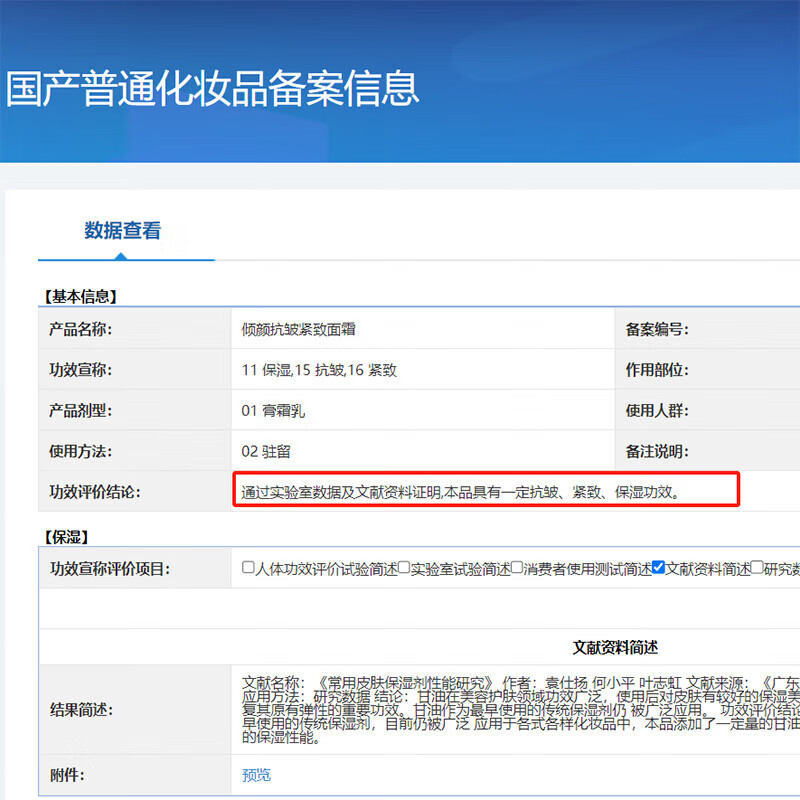Uncheck the 文献资料简述 checkbox
This screenshot has width=800, height=800.
[658, 567]
